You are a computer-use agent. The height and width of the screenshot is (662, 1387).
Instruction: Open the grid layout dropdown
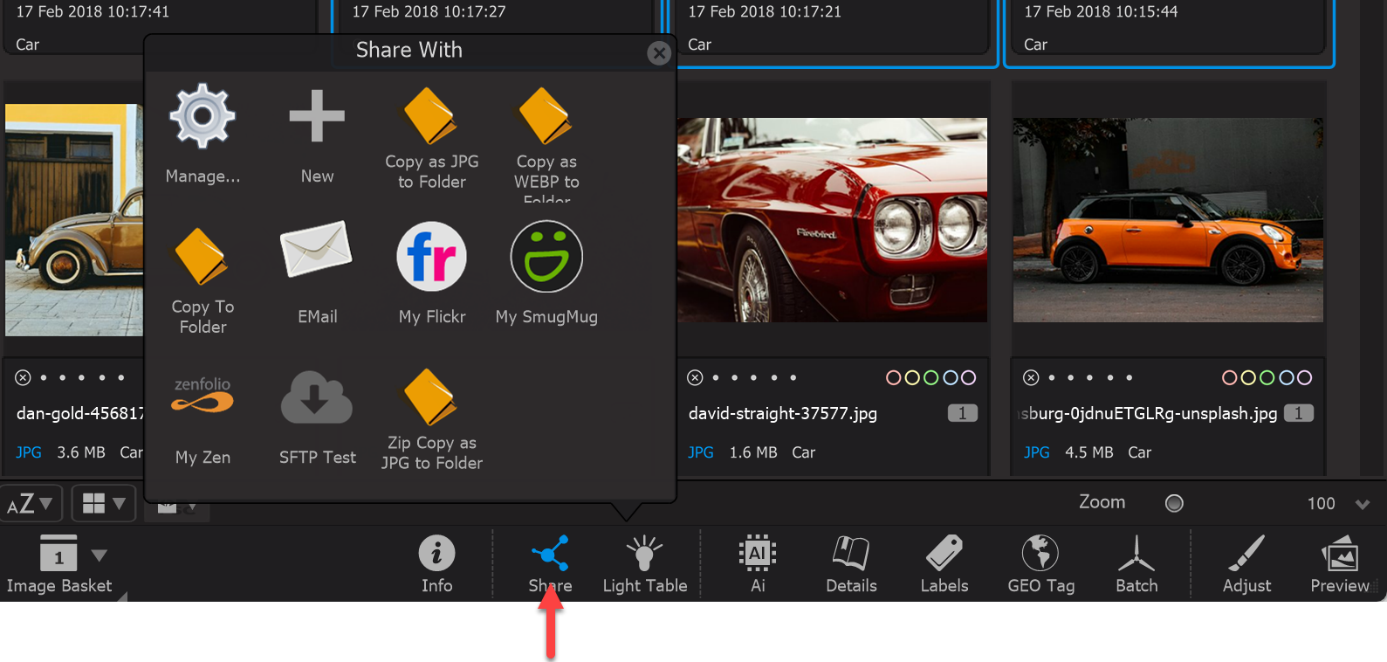(x=104, y=504)
